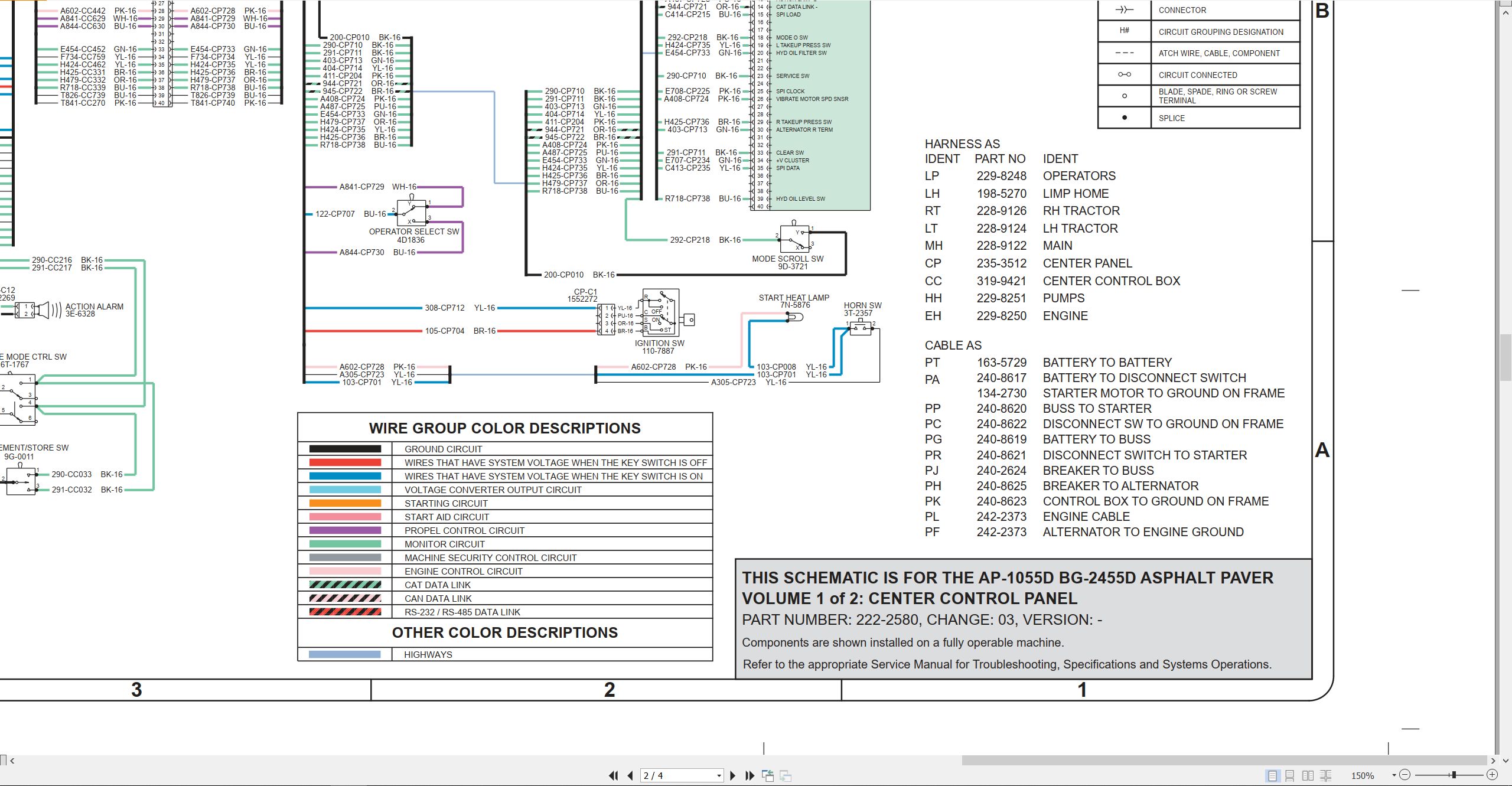Click the CENTER CONTROL BOX harness entry
The width and height of the screenshot is (1512, 786).
point(1112,281)
